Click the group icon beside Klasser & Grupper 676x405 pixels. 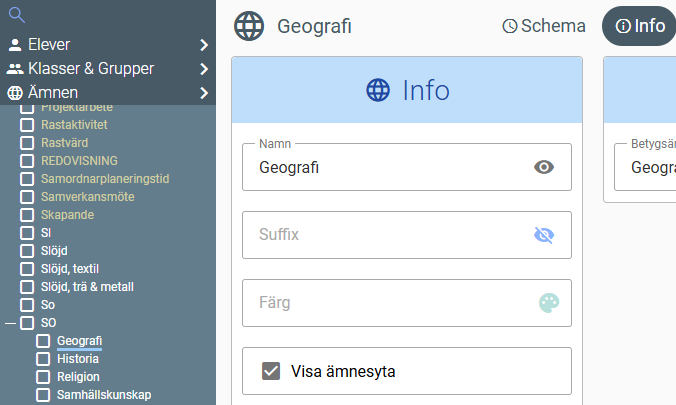pyautogui.click(x=15, y=69)
